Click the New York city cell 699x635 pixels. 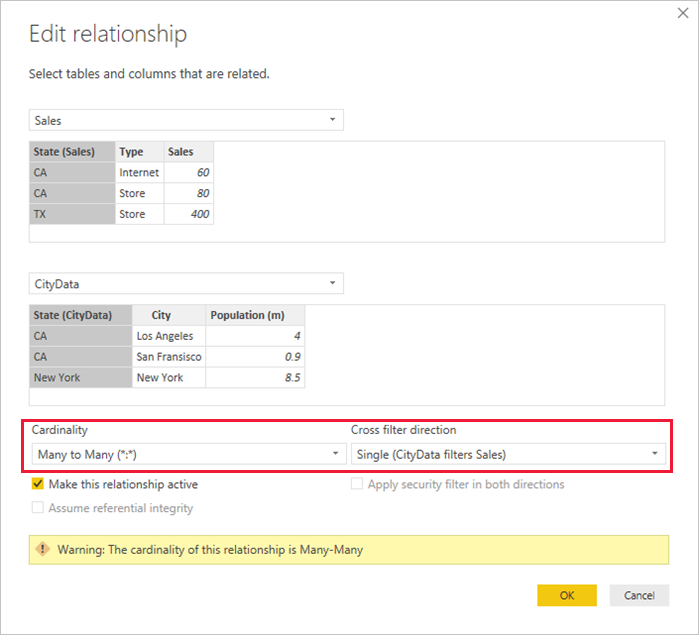(169, 378)
